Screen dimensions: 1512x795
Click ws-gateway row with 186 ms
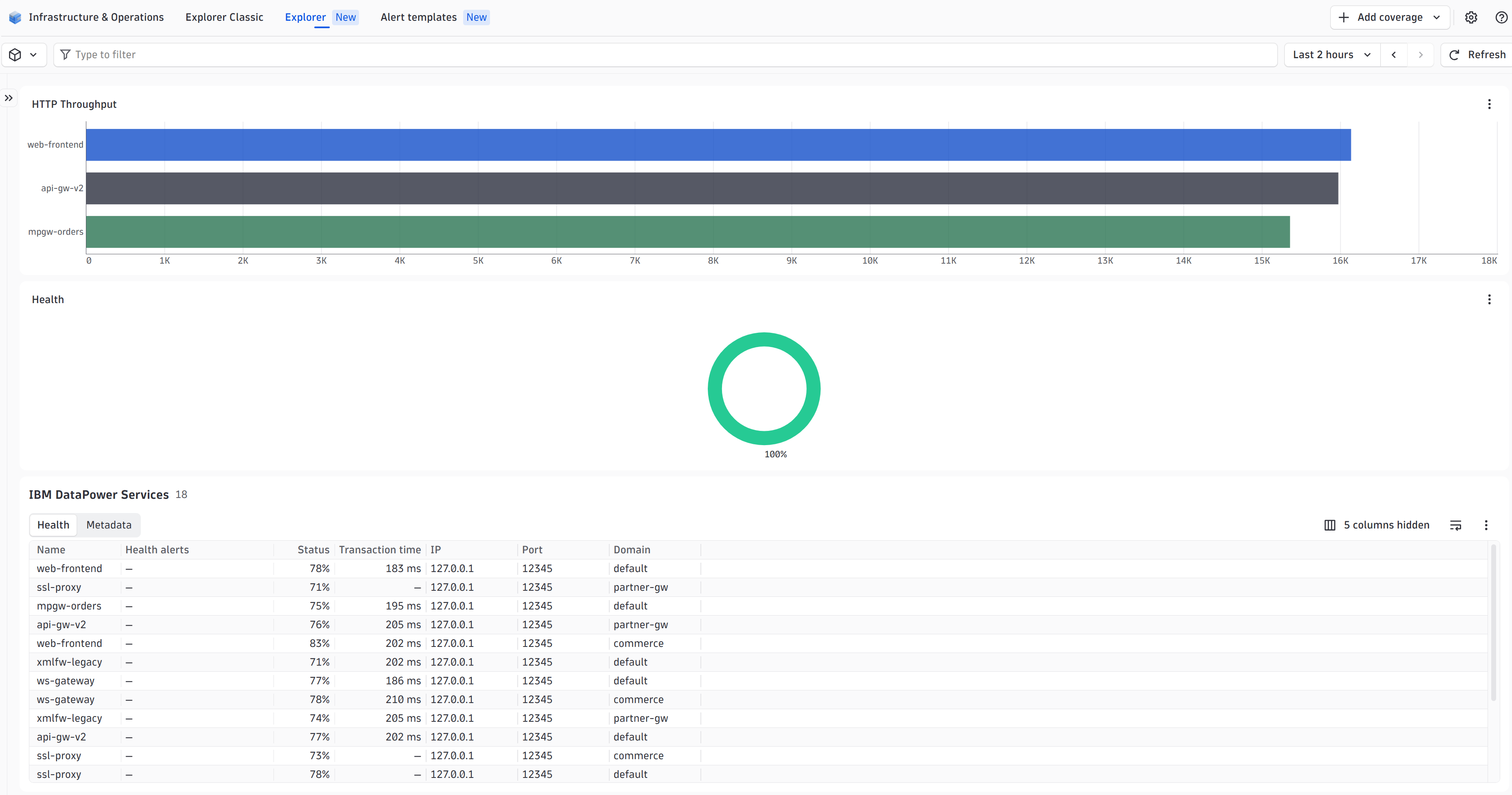(758, 681)
